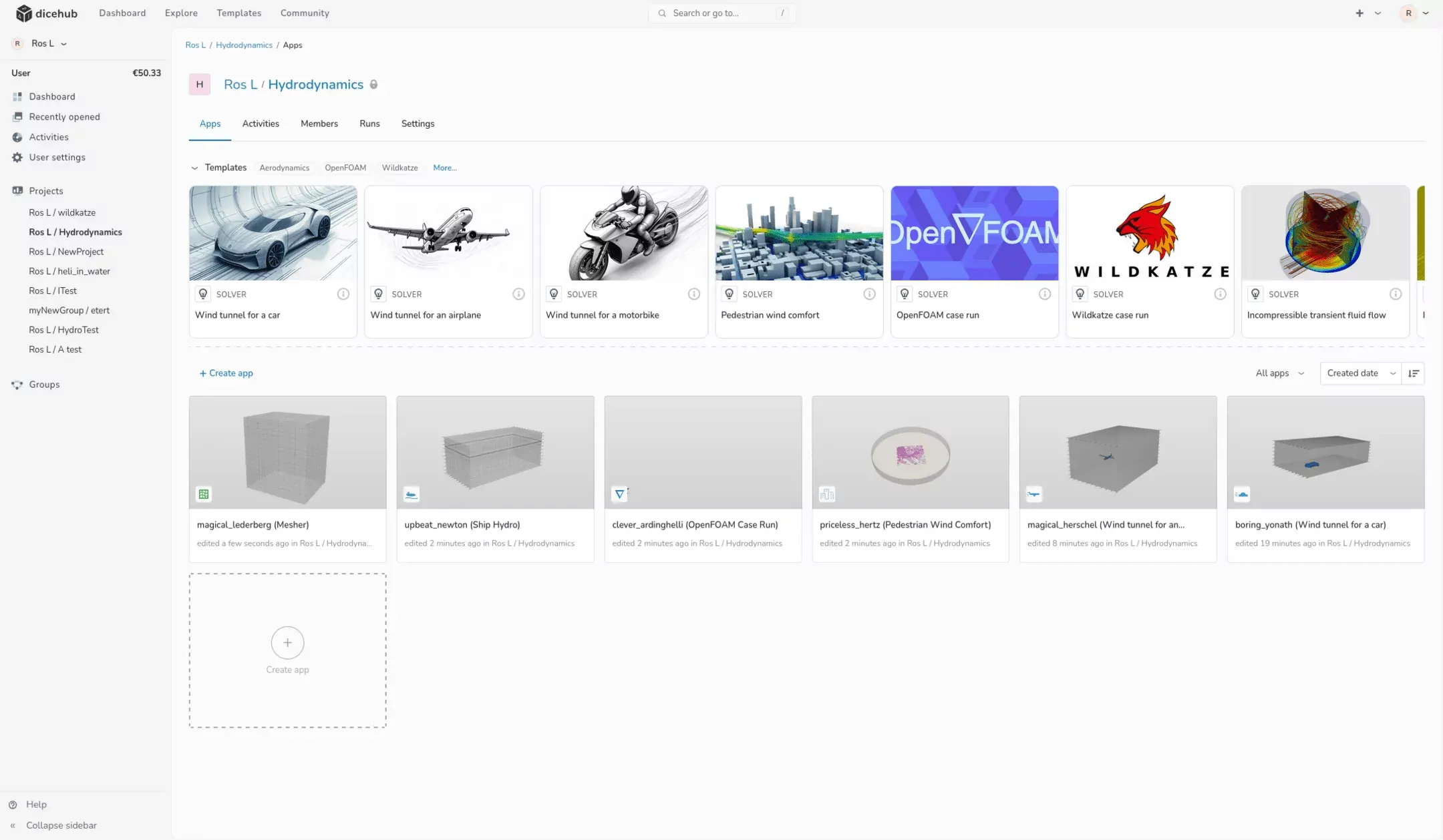
Task: Open the All apps filter dropdown
Action: coord(1279,373)
